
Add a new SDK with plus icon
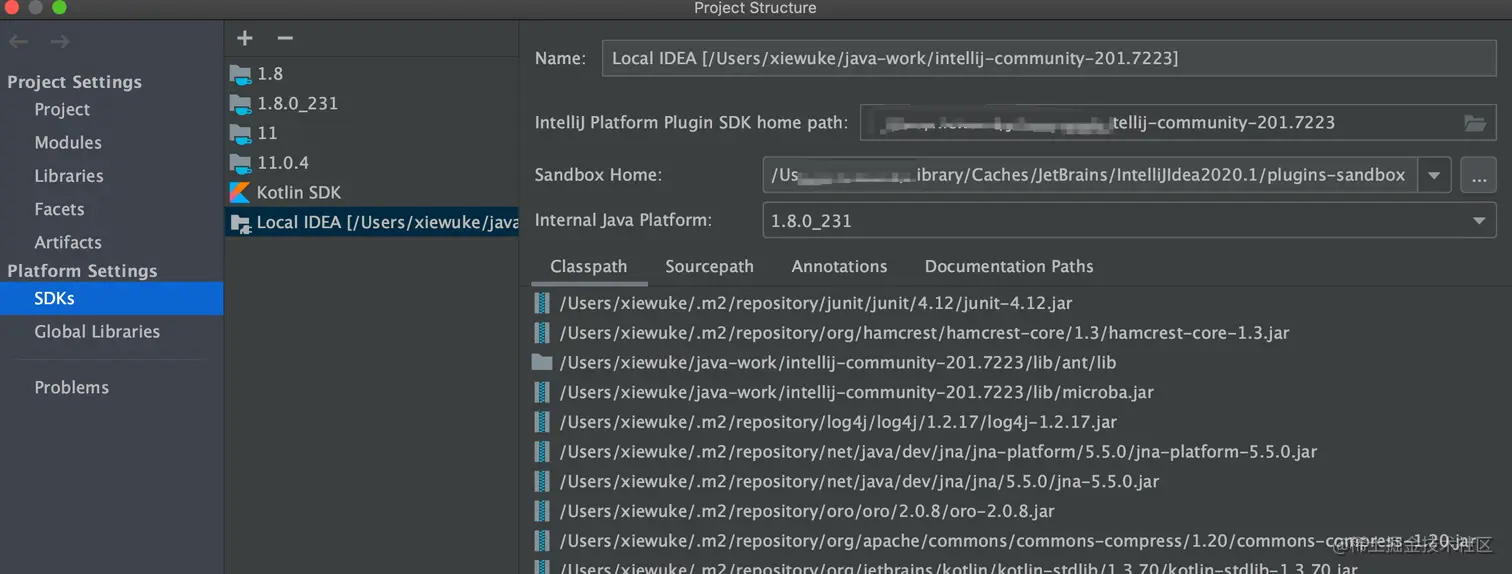pyautogui.click(x=245, y=38)
